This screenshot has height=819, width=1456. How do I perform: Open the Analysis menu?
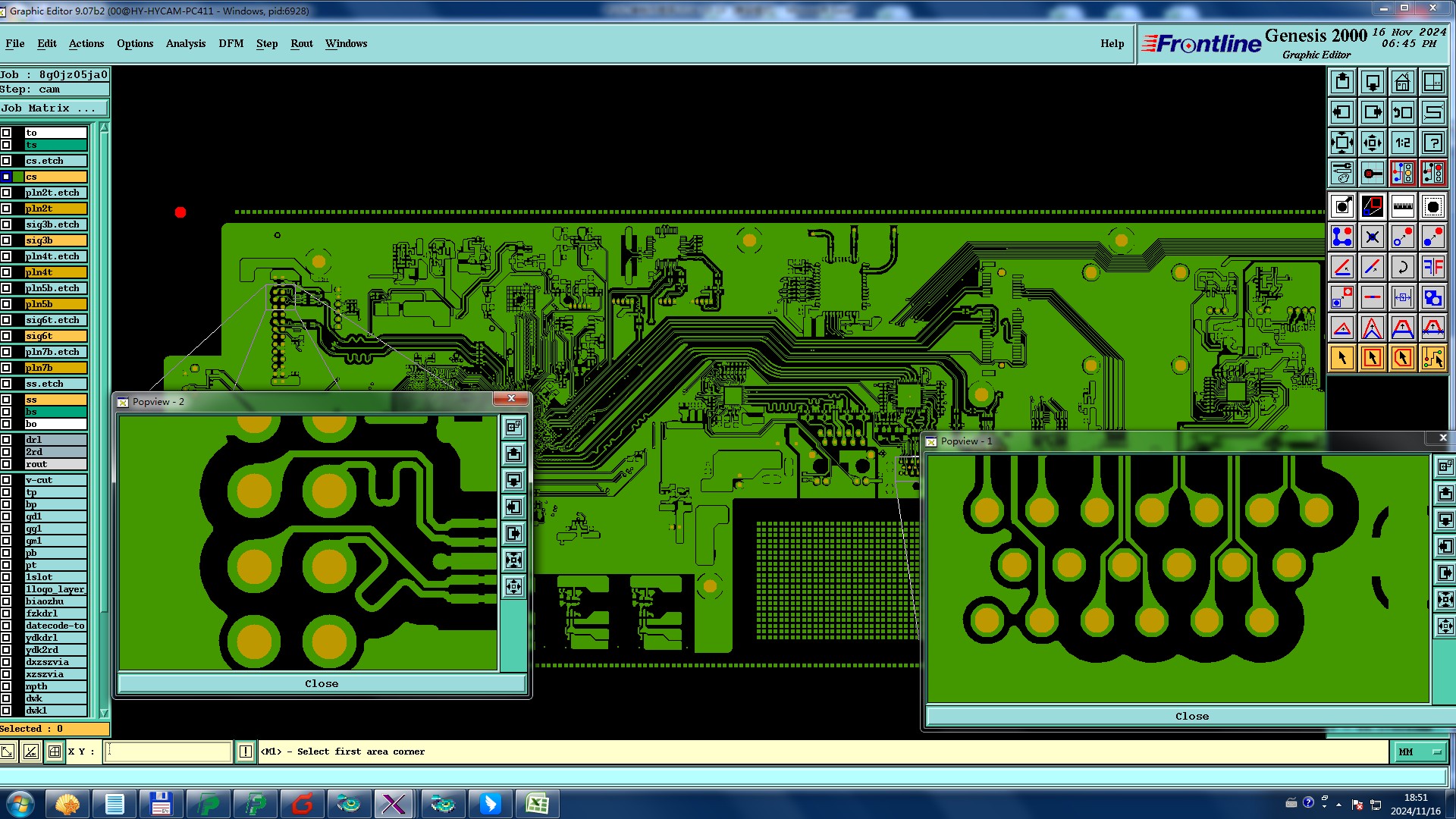(x=185, y=43)
